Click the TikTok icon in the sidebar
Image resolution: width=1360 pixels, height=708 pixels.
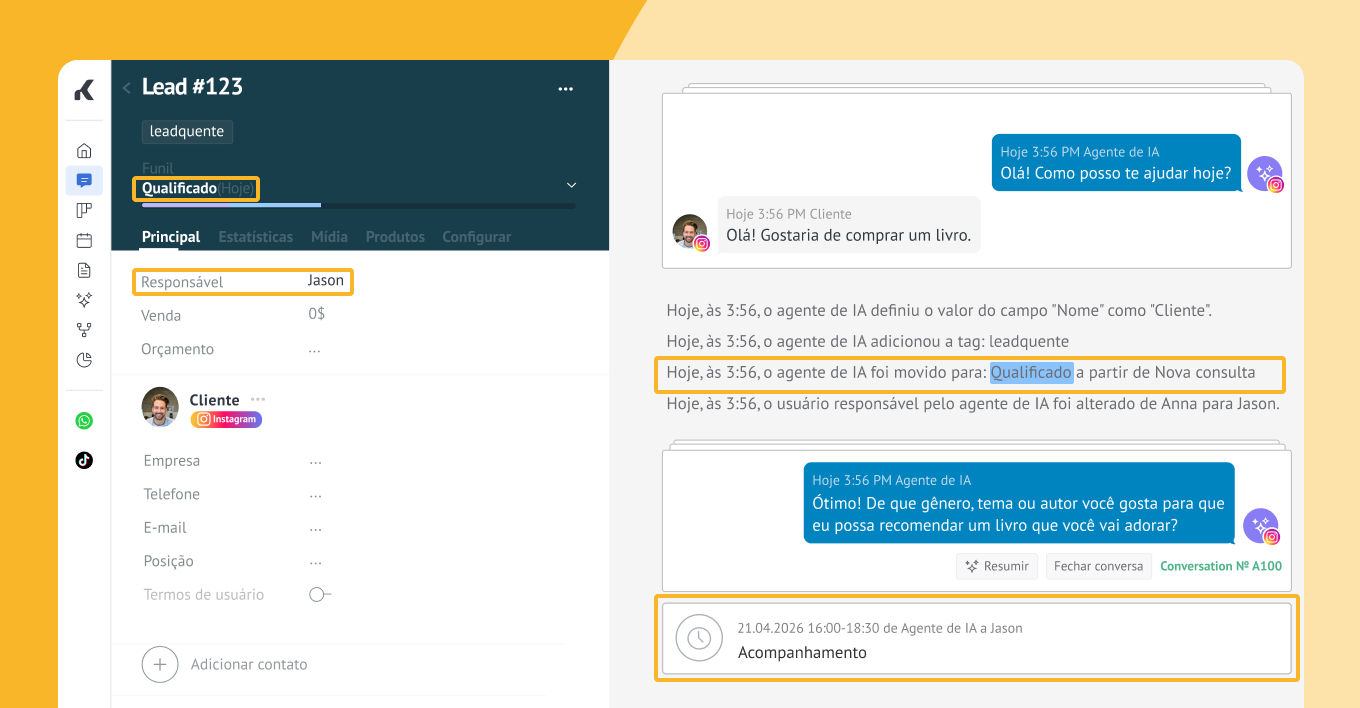point(84,460)
